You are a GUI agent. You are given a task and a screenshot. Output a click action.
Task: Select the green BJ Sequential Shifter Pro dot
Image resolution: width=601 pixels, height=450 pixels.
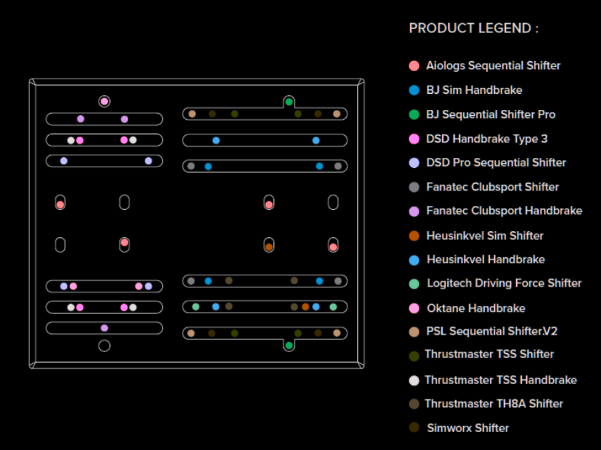[414, 114]
